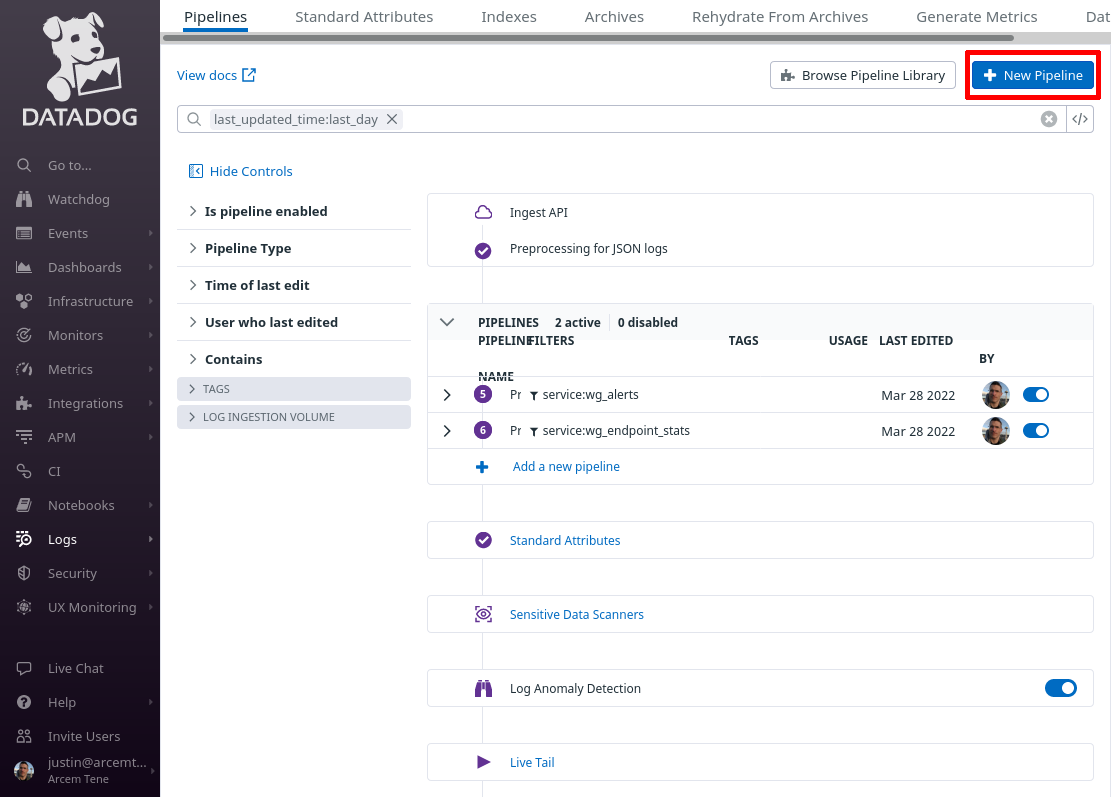The width and height of the screenshot is (1111, 797).
Task: Click Preprocessing for JSON logs
Action: point(588,249)
